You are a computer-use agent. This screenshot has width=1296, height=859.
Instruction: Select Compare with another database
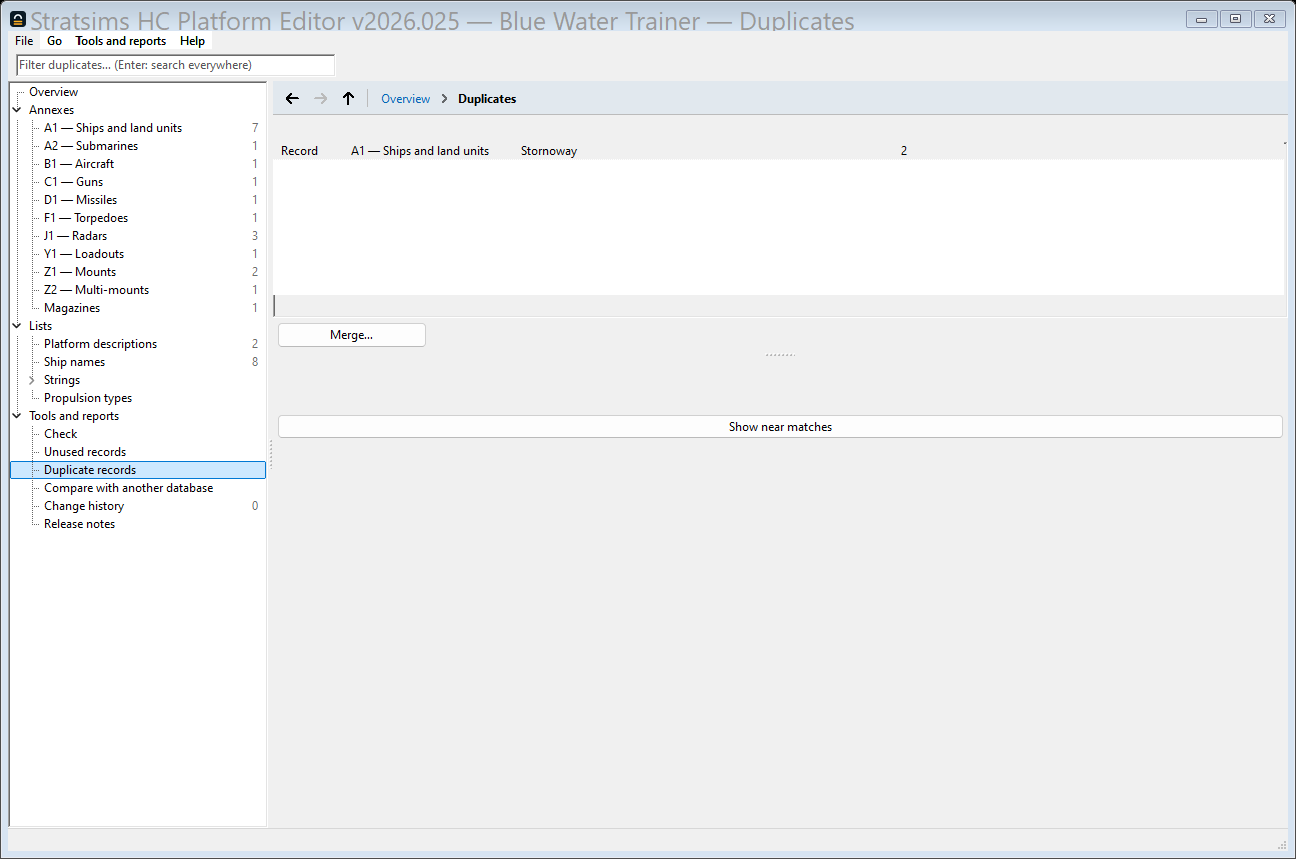click(x=128, y=488)
